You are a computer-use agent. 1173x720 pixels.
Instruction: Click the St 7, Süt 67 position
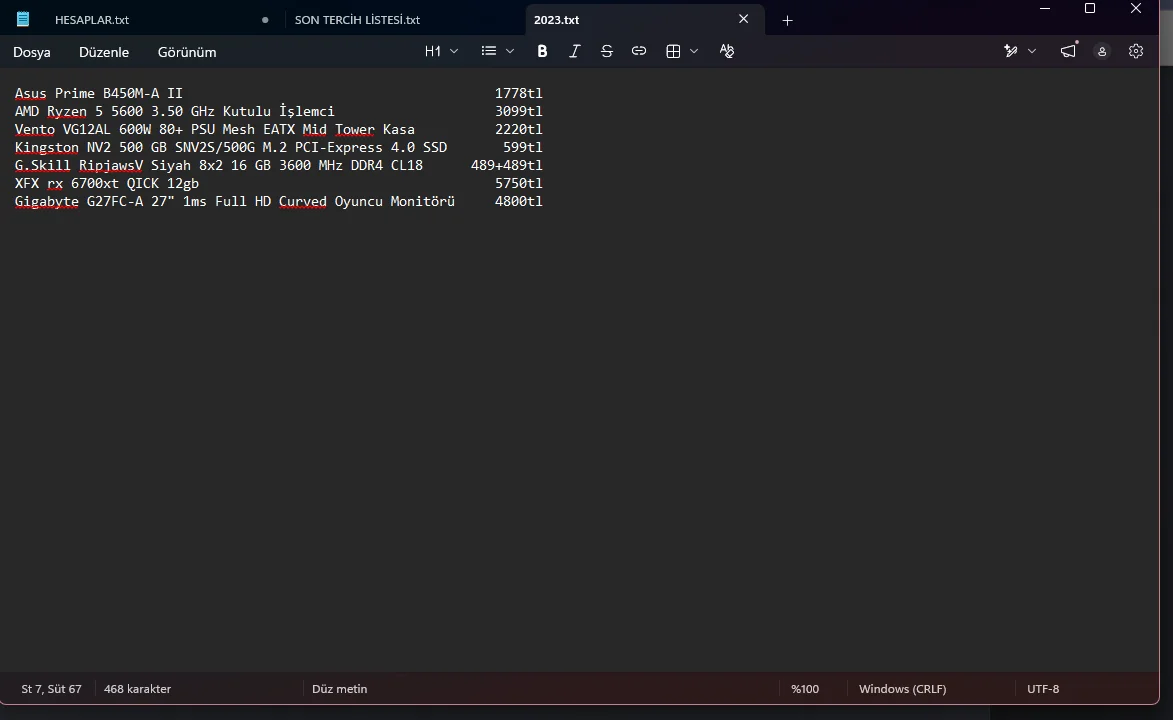pos(51,689)
